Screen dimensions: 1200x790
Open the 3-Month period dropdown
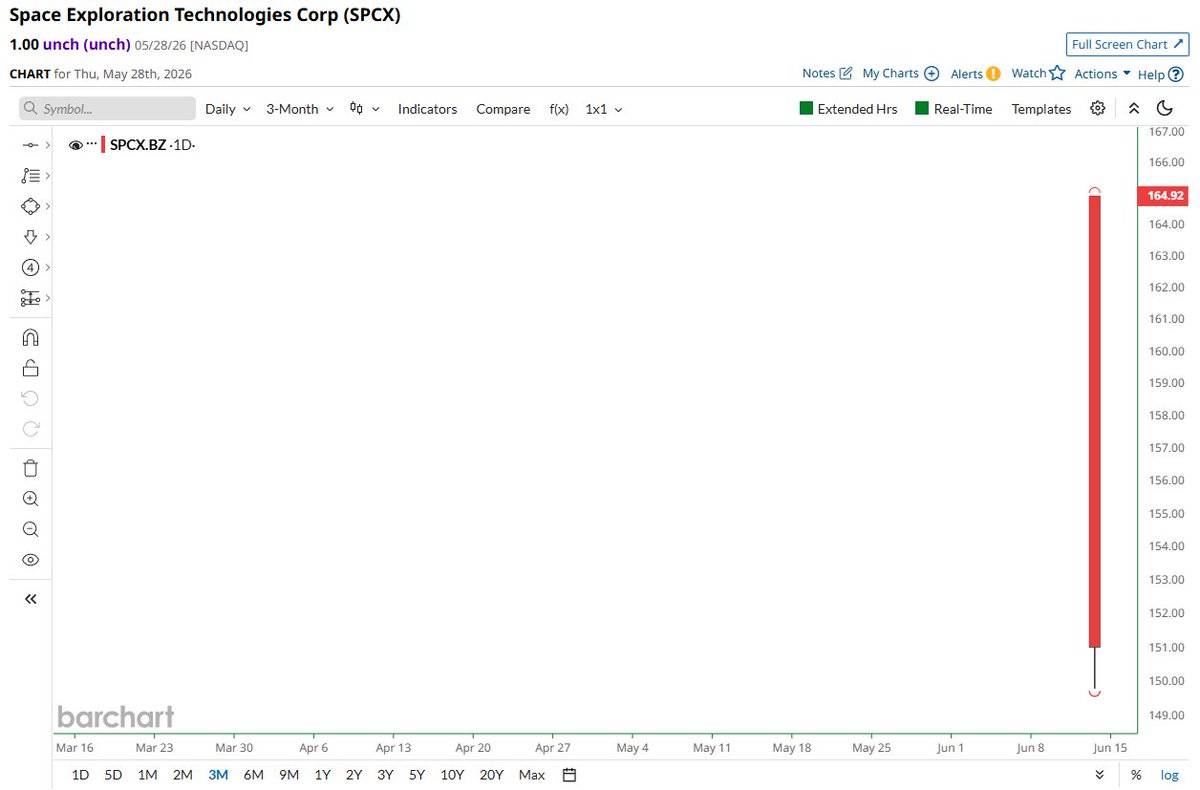coord(299,109)
